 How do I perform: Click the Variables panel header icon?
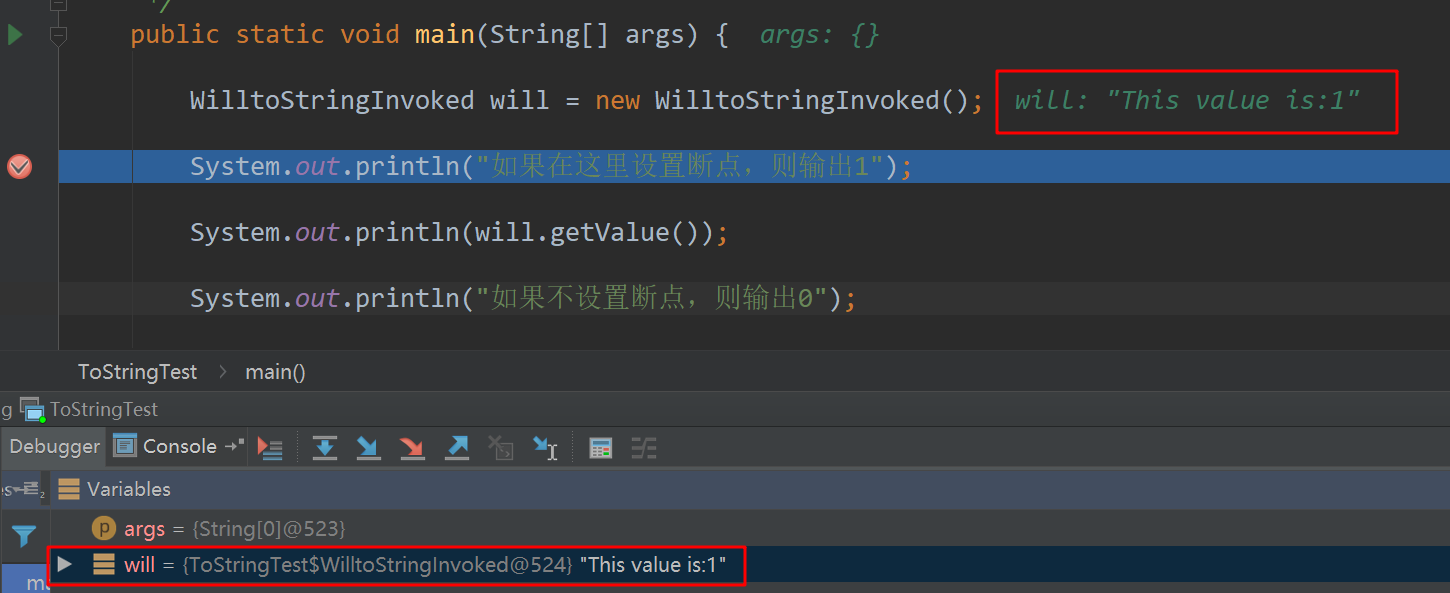coord(69,489)
